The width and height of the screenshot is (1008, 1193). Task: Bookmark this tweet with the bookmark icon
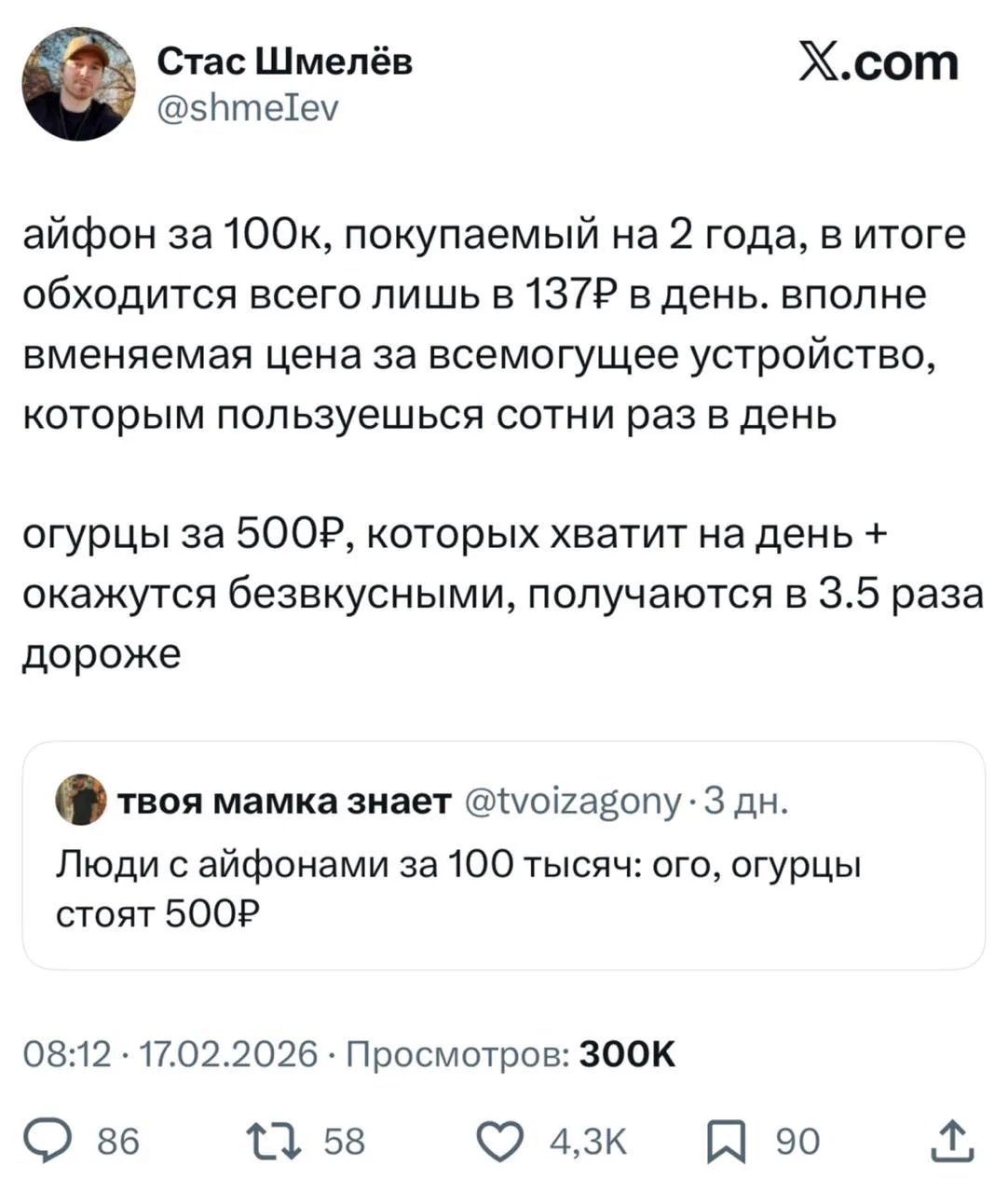click(725, 1141)
